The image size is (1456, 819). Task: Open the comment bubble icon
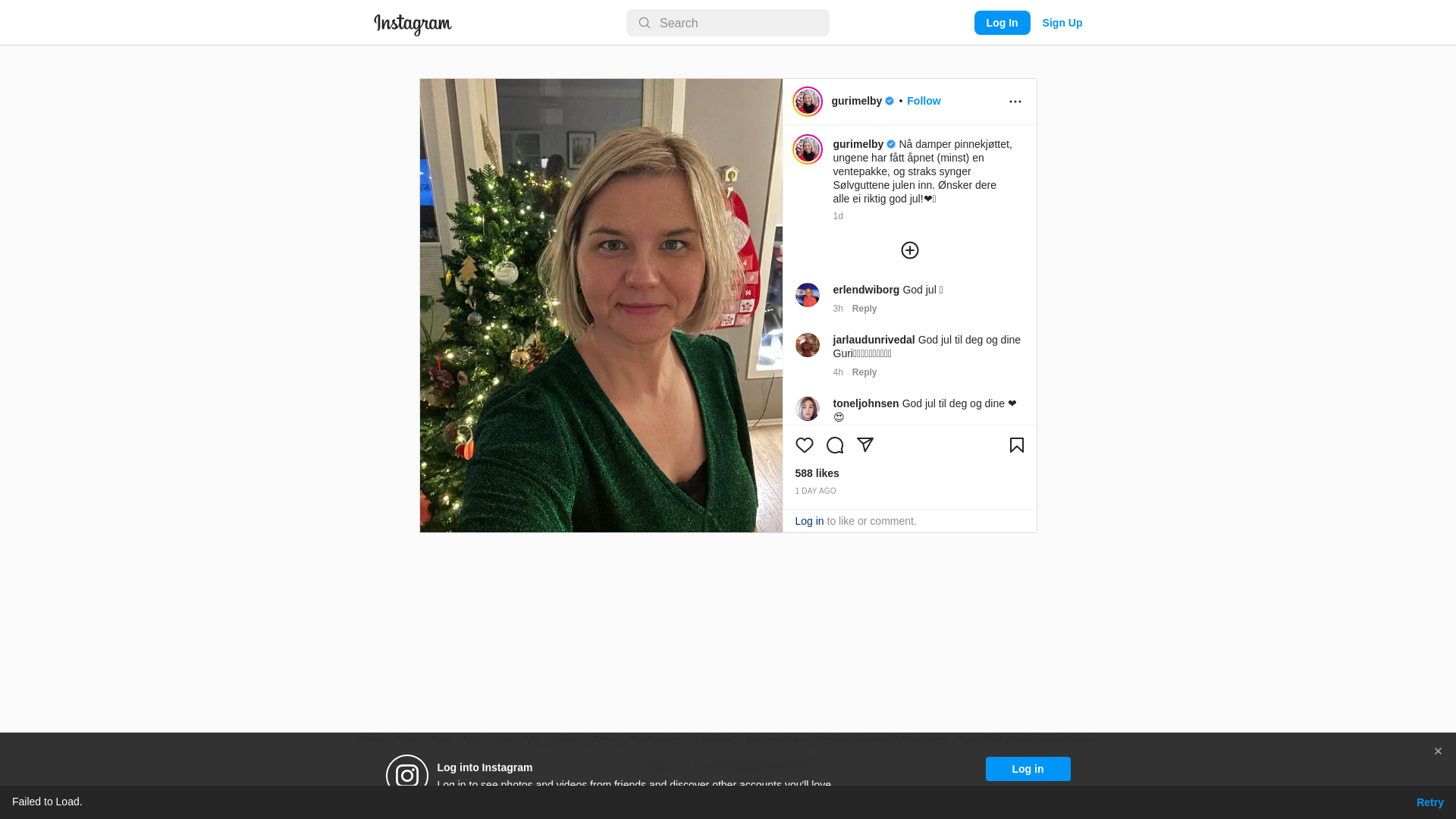[835, 445]
